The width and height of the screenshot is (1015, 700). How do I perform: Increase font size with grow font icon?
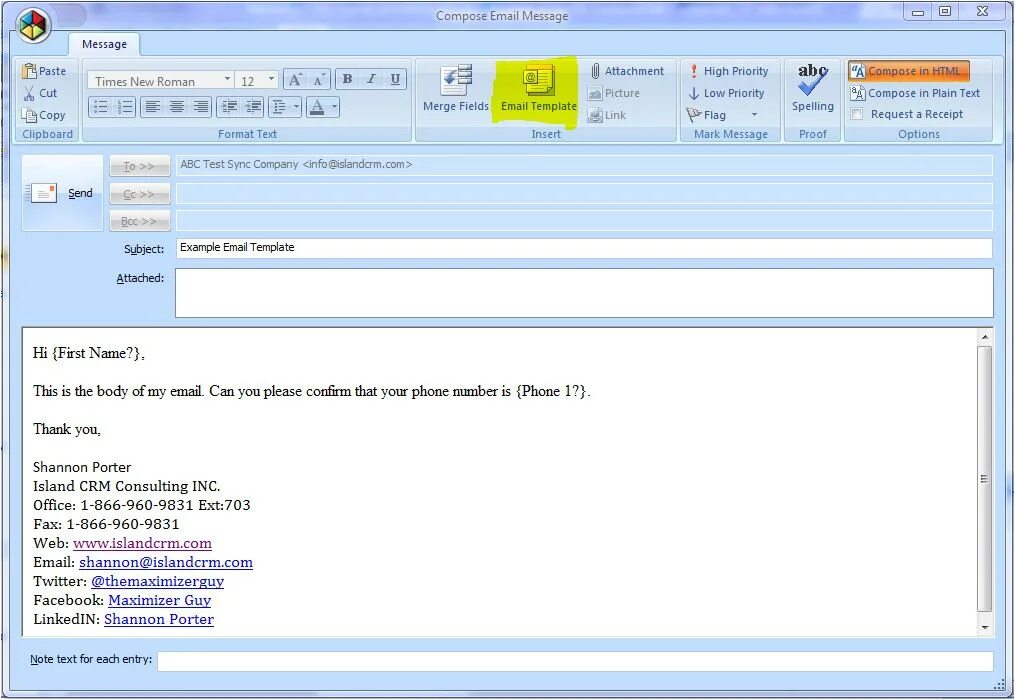coord(295,80)
